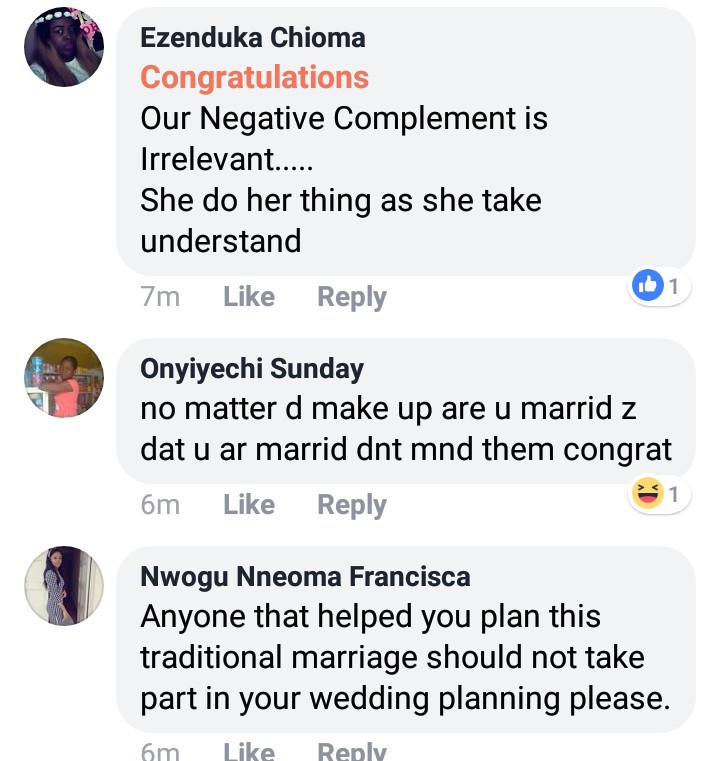Screen dimensions: 720x761
Task: Reply to Onyiyechi Sunday's comment
Action: click(x=351, y=505)
